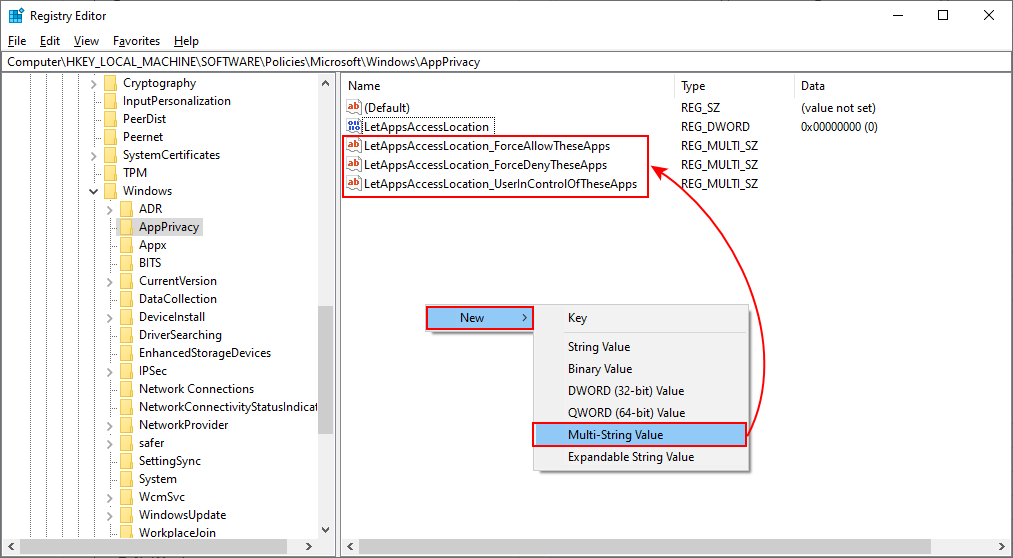Viewport: 1013px width, 558px height.
Task: Click the AppPrivacy folder icon
Action: click(127, 227)
